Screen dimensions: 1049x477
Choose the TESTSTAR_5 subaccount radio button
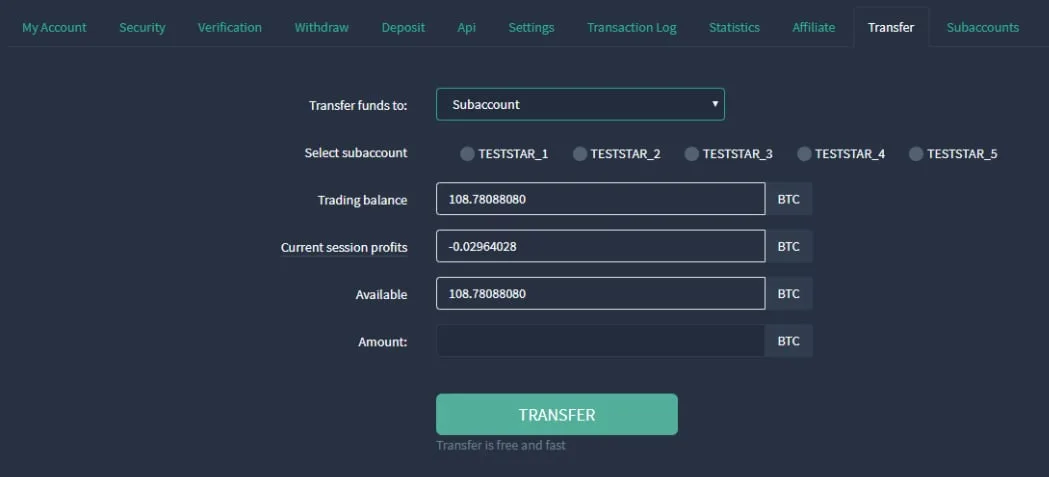916,154
